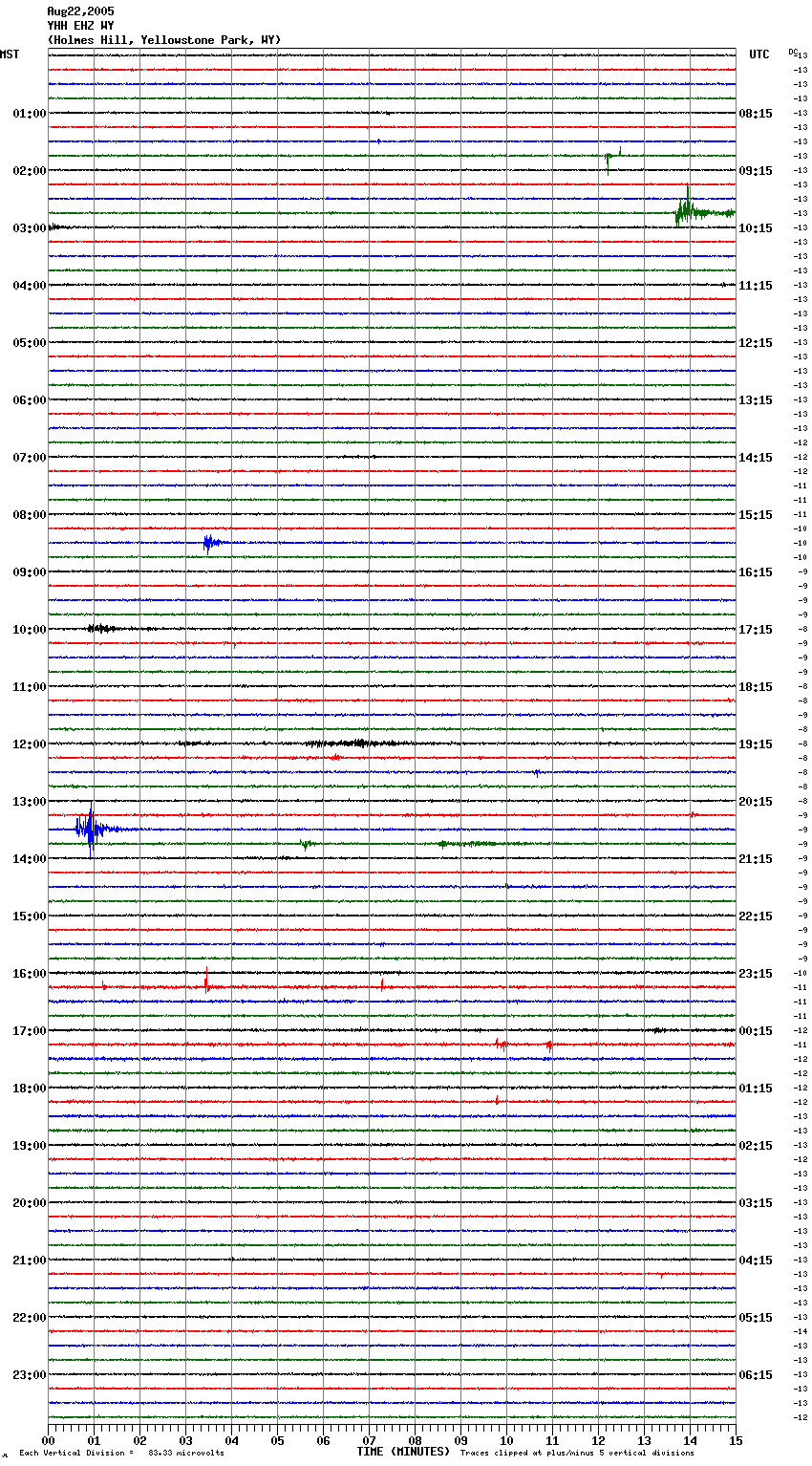Click the red spike on the 18:15 trace
The width and height of the screenshot is (812, 1466).
[497, 1100]
